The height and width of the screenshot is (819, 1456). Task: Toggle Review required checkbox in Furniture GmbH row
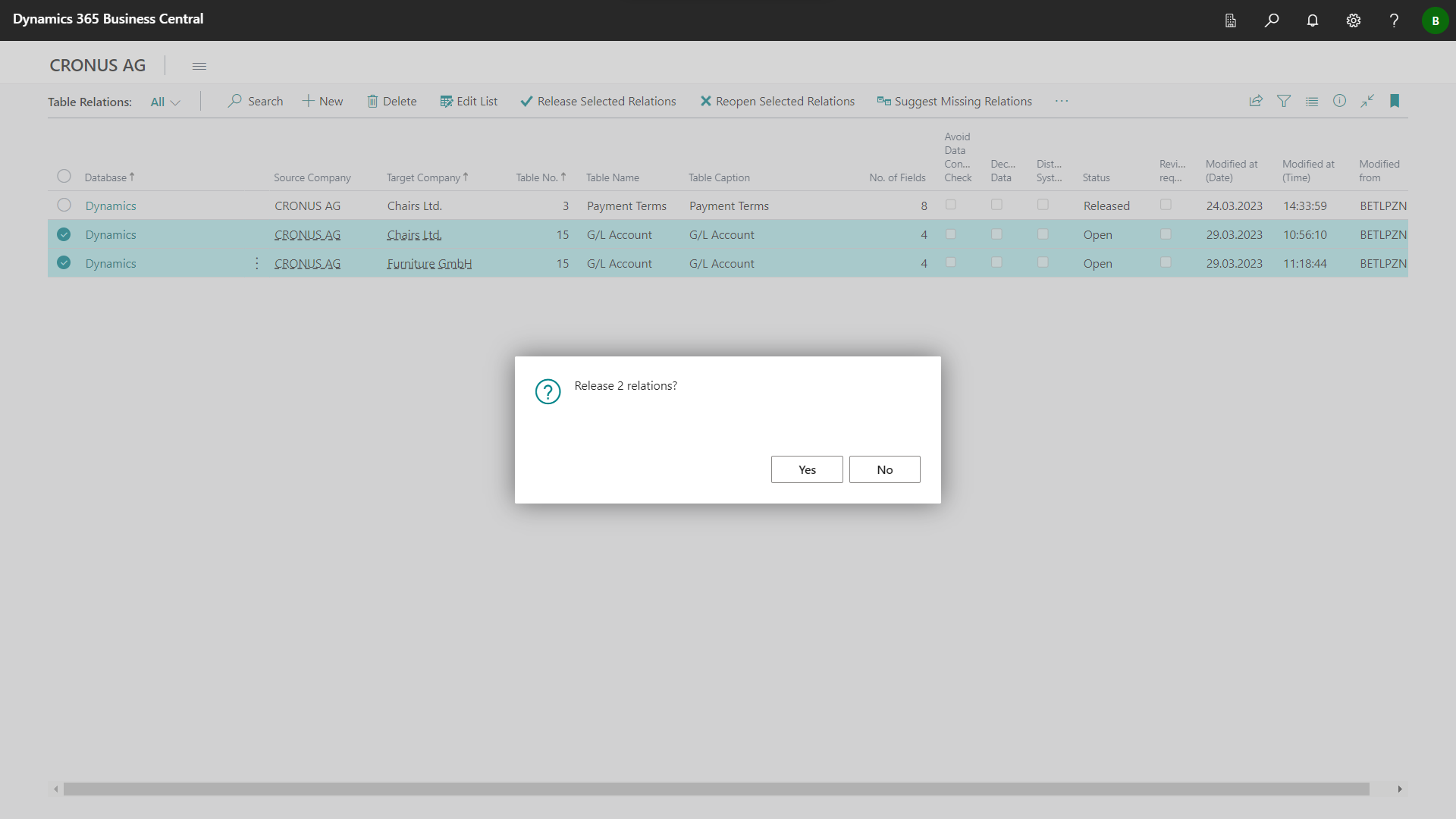pos(1166,262)
